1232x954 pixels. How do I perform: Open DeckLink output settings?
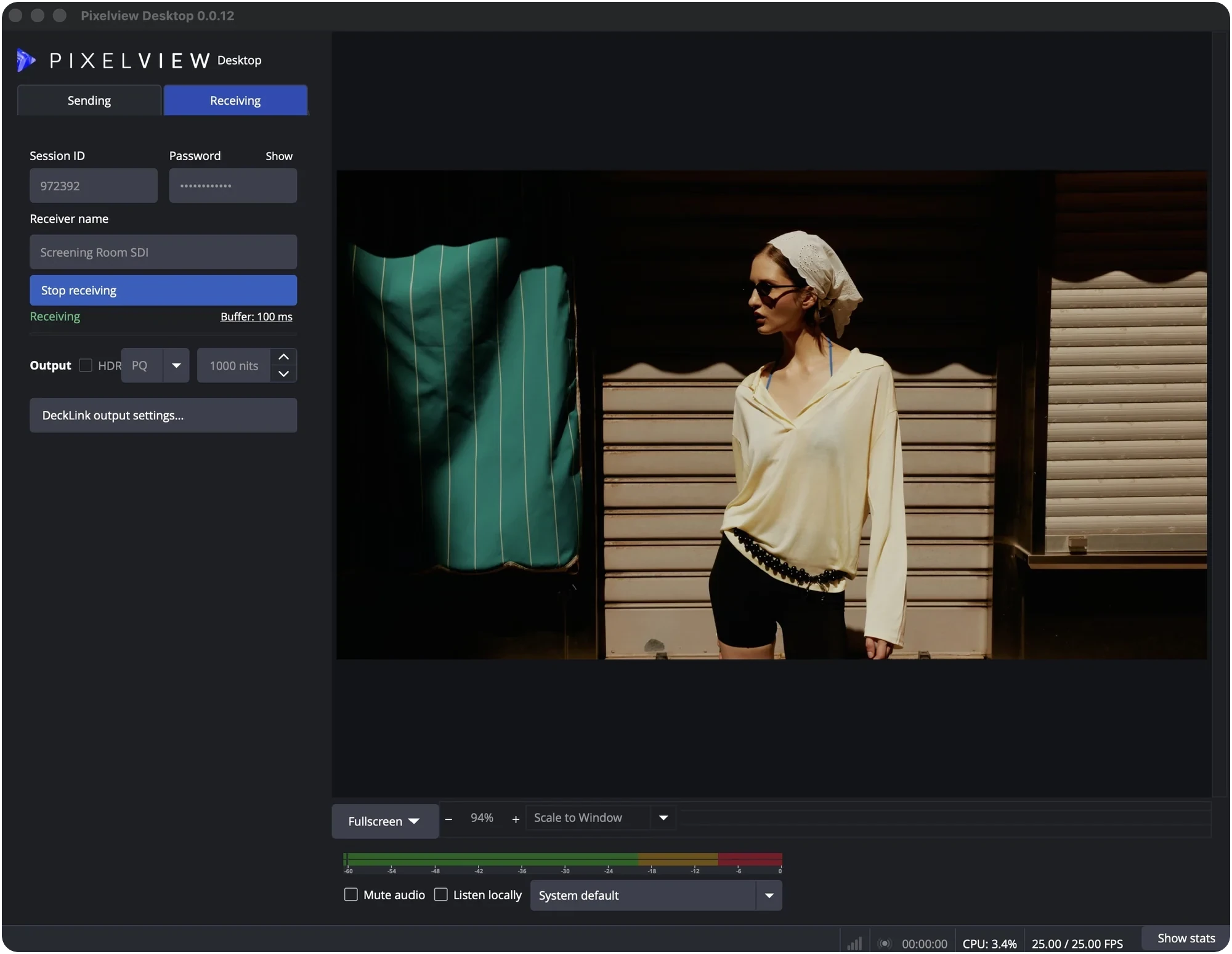(163, 416)
